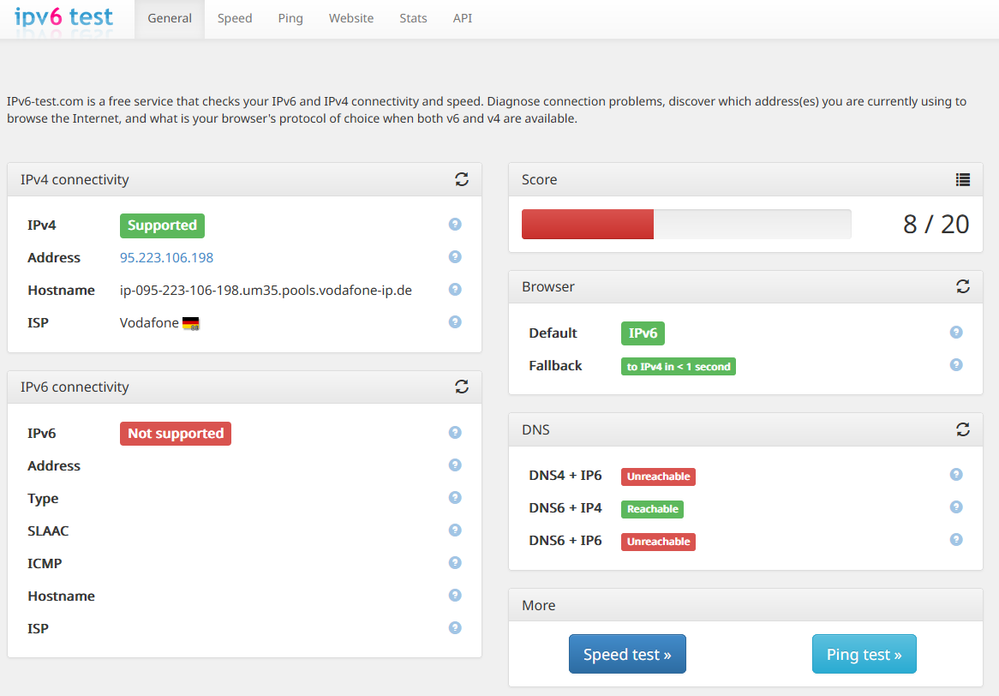The image size is (999, 696).
Task: Open help icon for IPv4 Supported row
Action: tap(455, 224)
